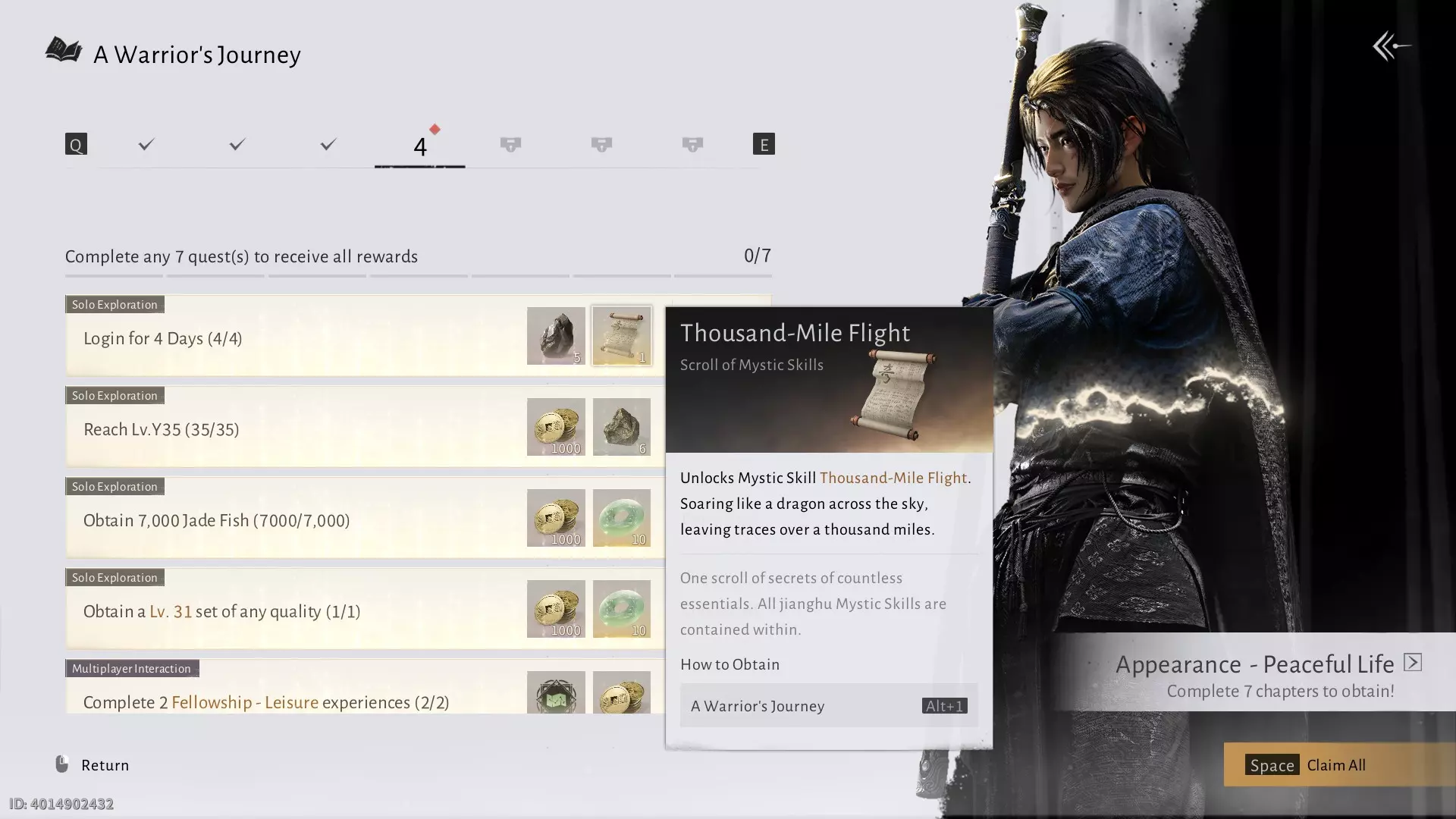Viewport: 1456px width, 819px height.
Task: Open the third completed chapter checkmark tab
Action: (x=328, y=144)
